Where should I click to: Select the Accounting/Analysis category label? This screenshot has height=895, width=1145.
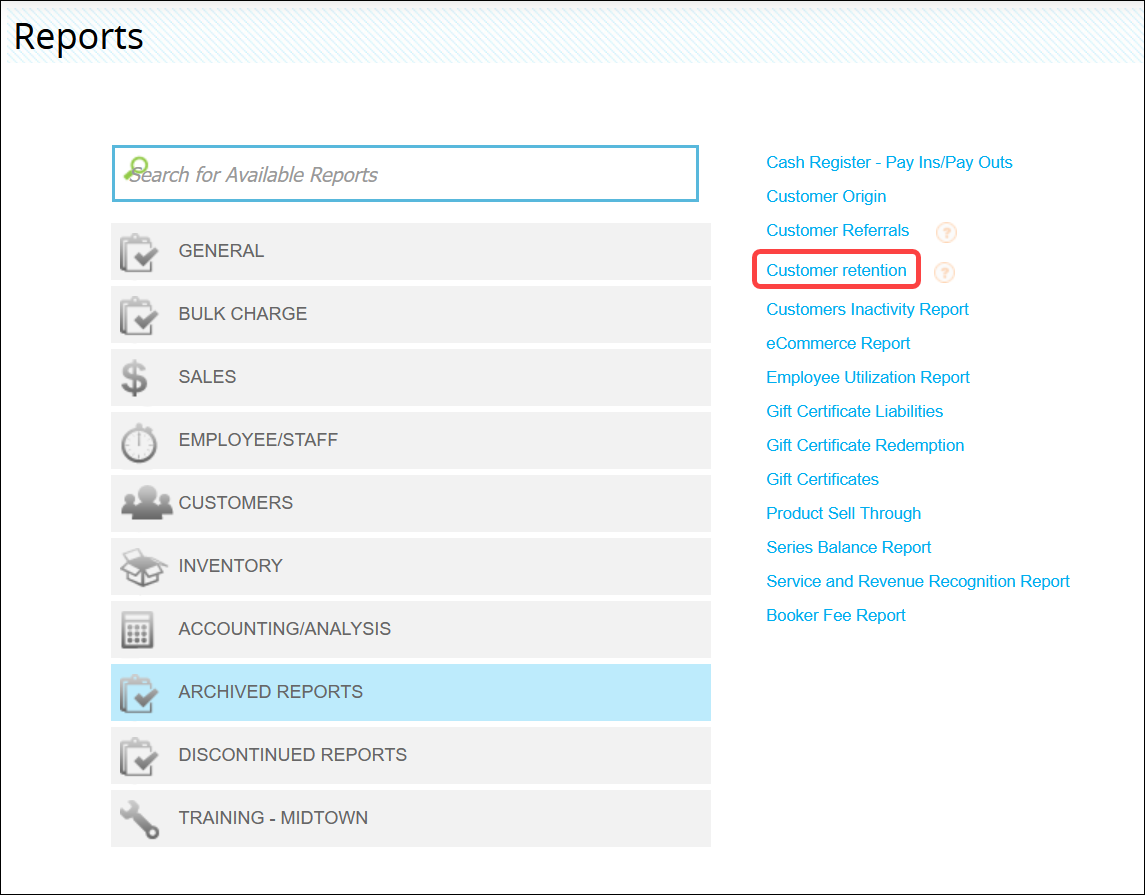(284, 629)
